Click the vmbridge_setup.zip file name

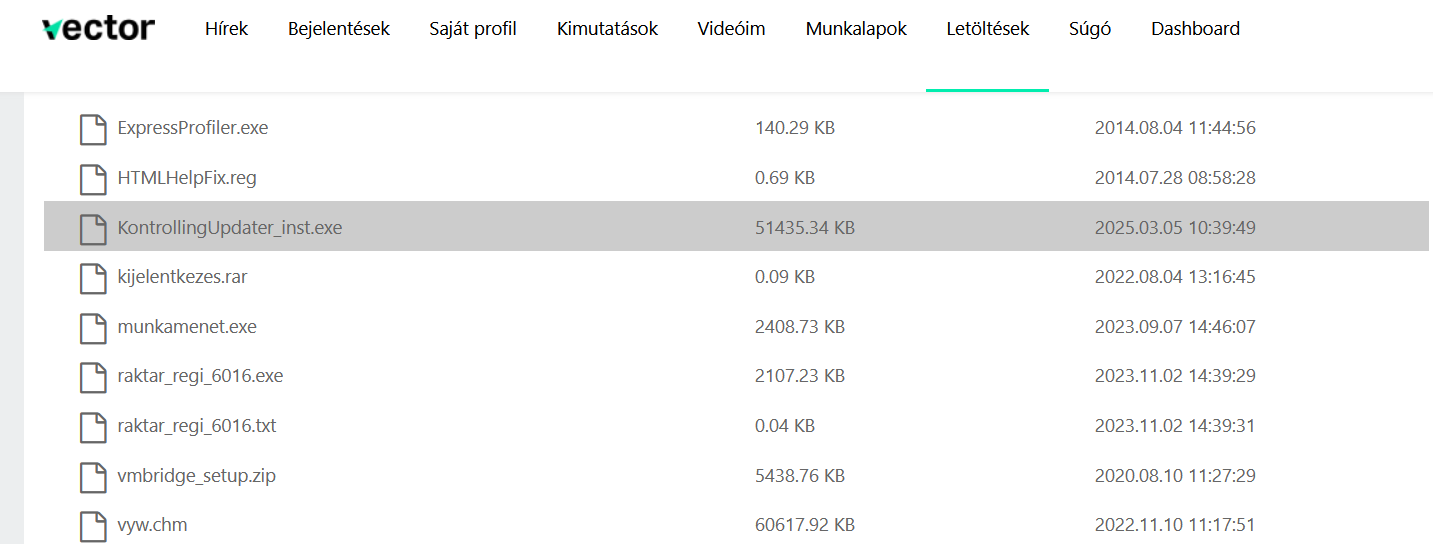pos(196,476)
